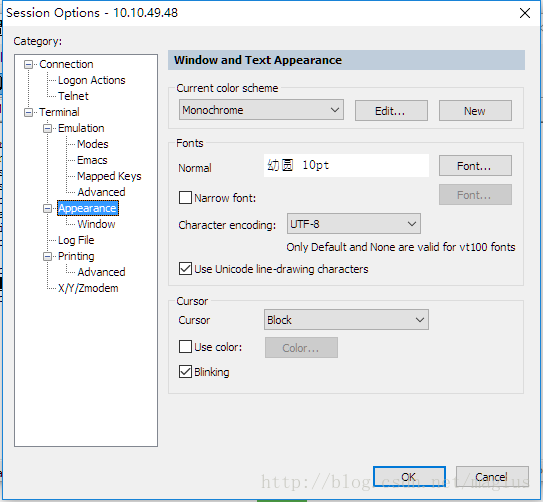Open the Cursor style dropdown
This screenshot has height=502, width=543.
346,320
